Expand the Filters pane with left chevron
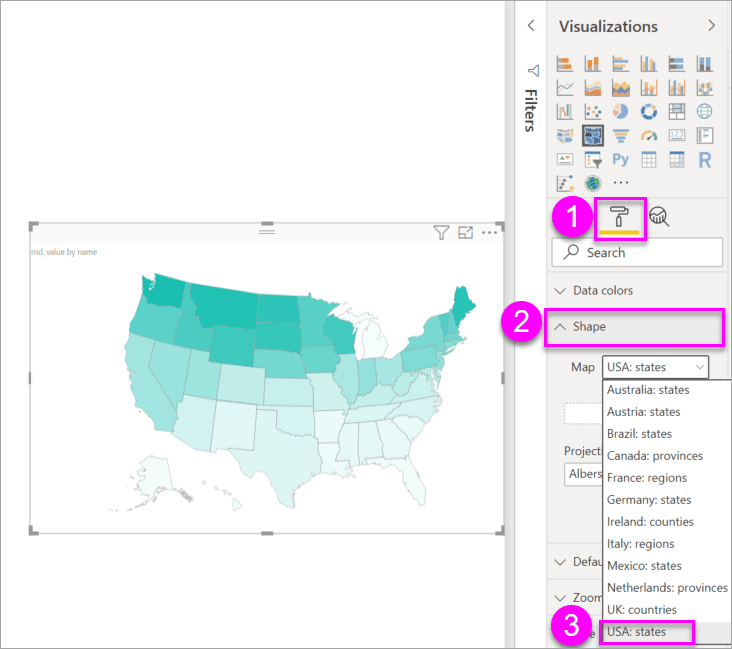The height and width of the screenshot is (649, 732). (531, 25)
